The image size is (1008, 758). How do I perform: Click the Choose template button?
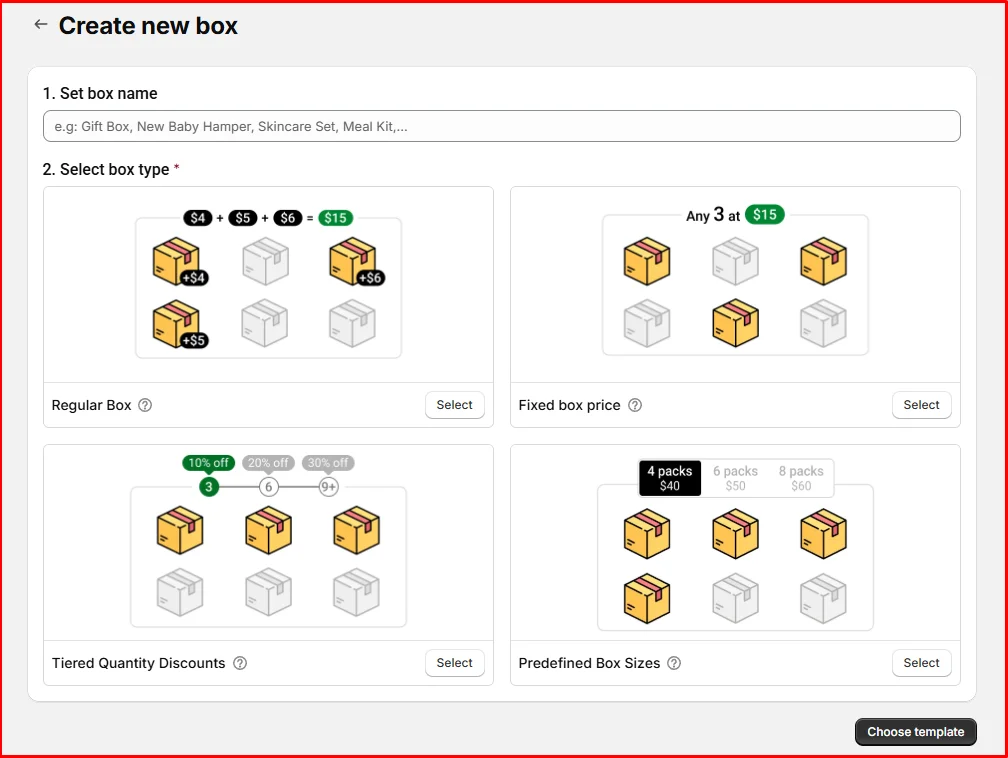[915, 732]
